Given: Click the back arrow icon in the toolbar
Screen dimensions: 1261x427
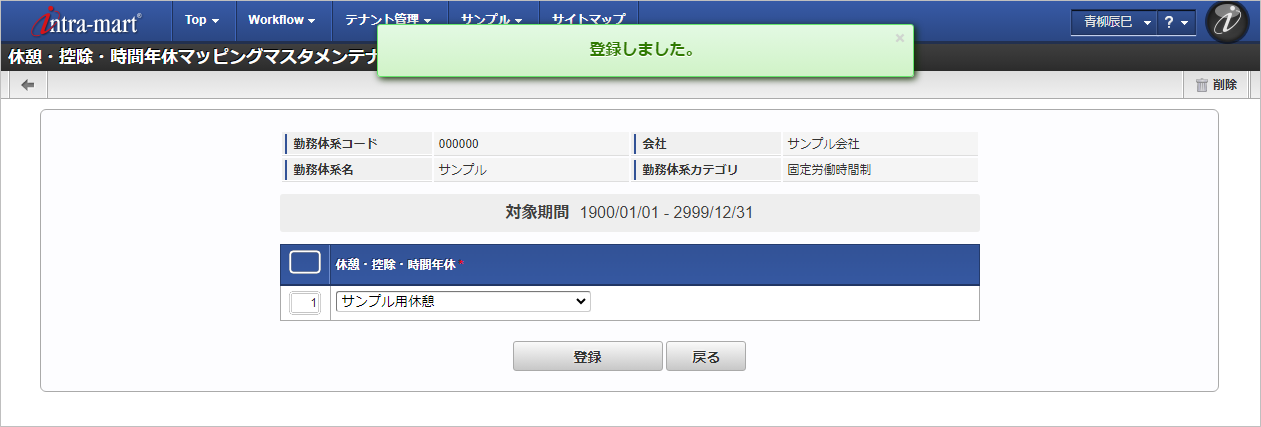Looking at the screenshot, I should pyautogui.click(x=28, y=85).
